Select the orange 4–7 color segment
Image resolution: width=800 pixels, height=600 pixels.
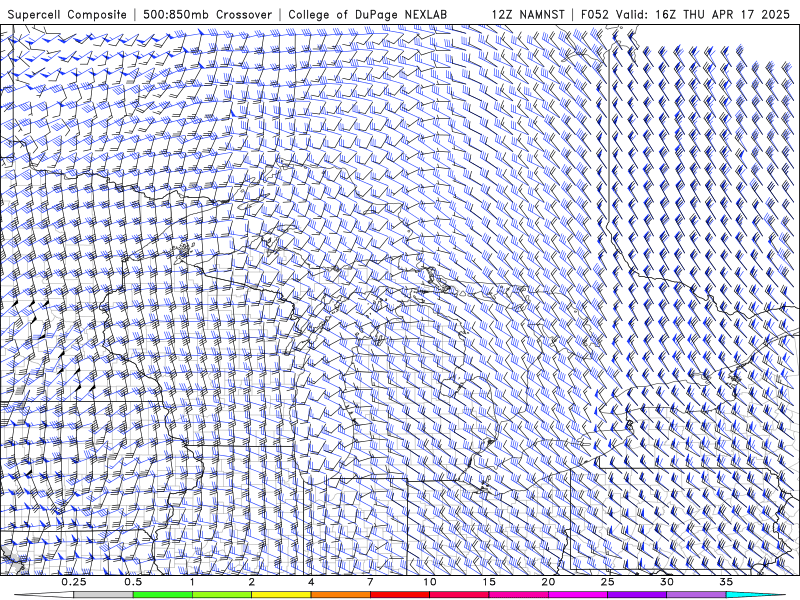[x=340, y=595]
